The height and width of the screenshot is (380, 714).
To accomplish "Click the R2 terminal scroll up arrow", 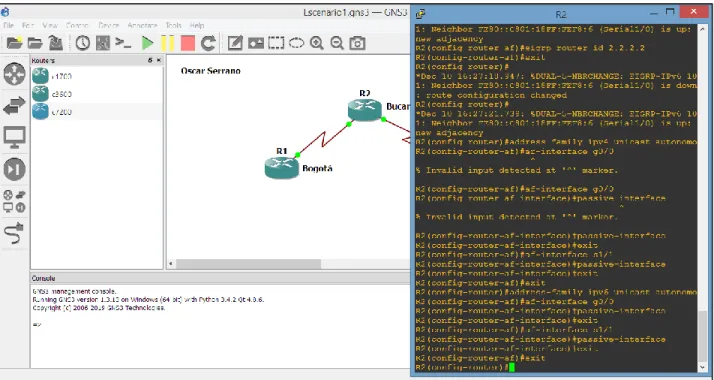I will tap(704, 30).
